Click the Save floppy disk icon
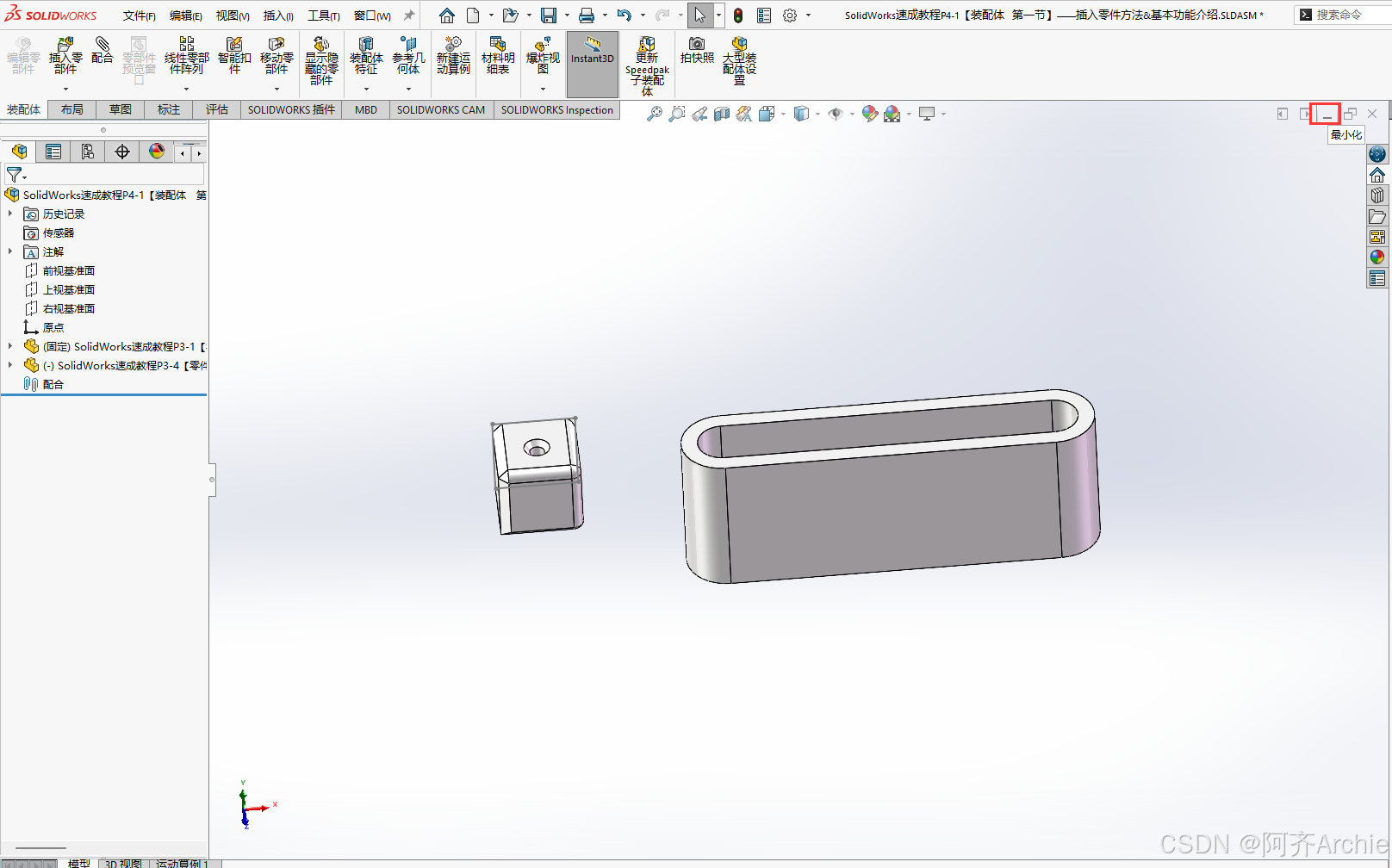The height and width of the screenshot is (868, 1392). pyautogui.click(x=549, y=15)
